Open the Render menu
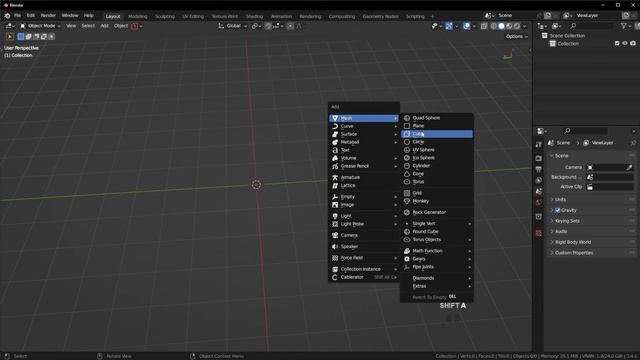 coord(48,16)
